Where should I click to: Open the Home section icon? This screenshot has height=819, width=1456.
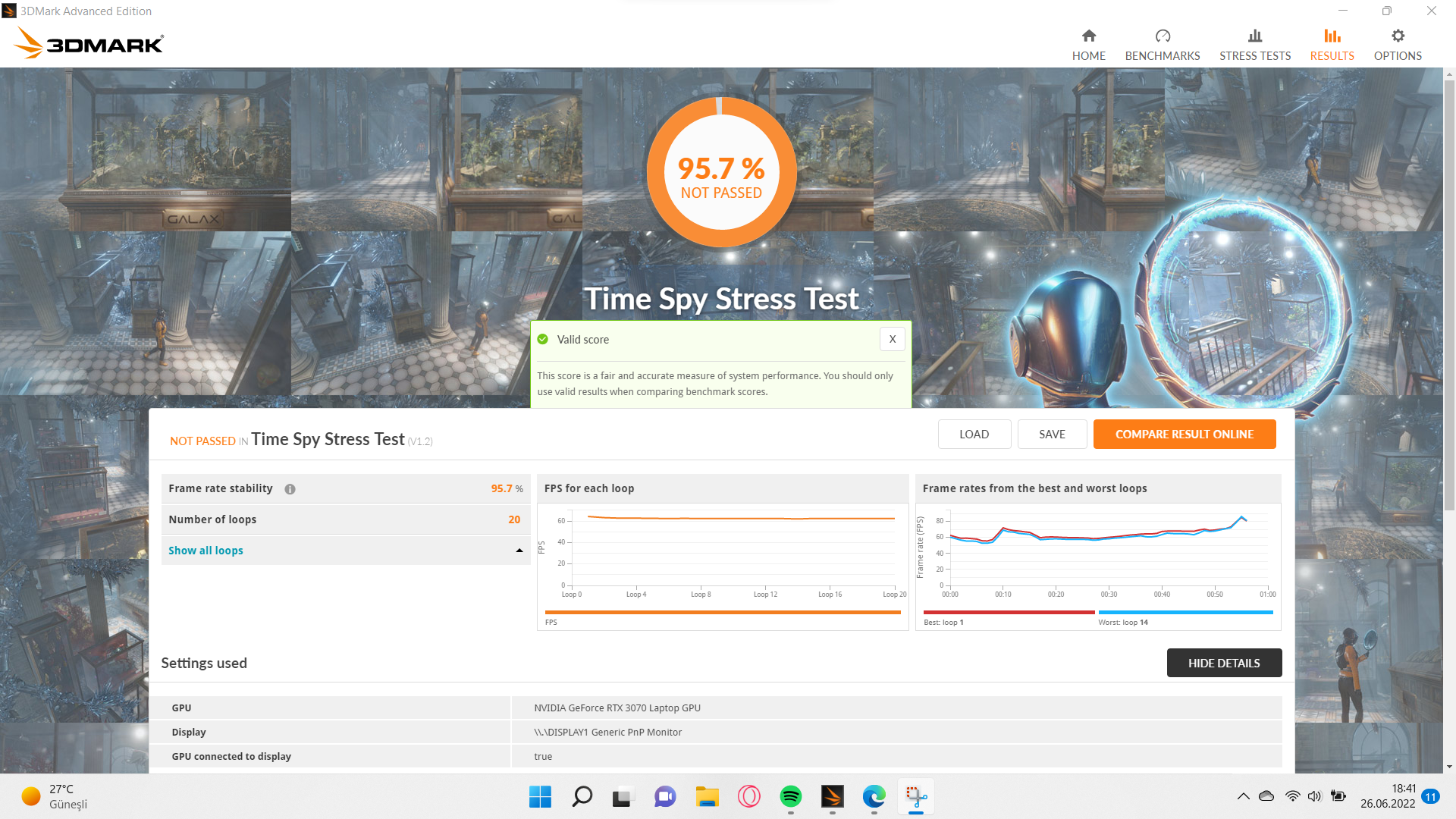point(1088,36)
